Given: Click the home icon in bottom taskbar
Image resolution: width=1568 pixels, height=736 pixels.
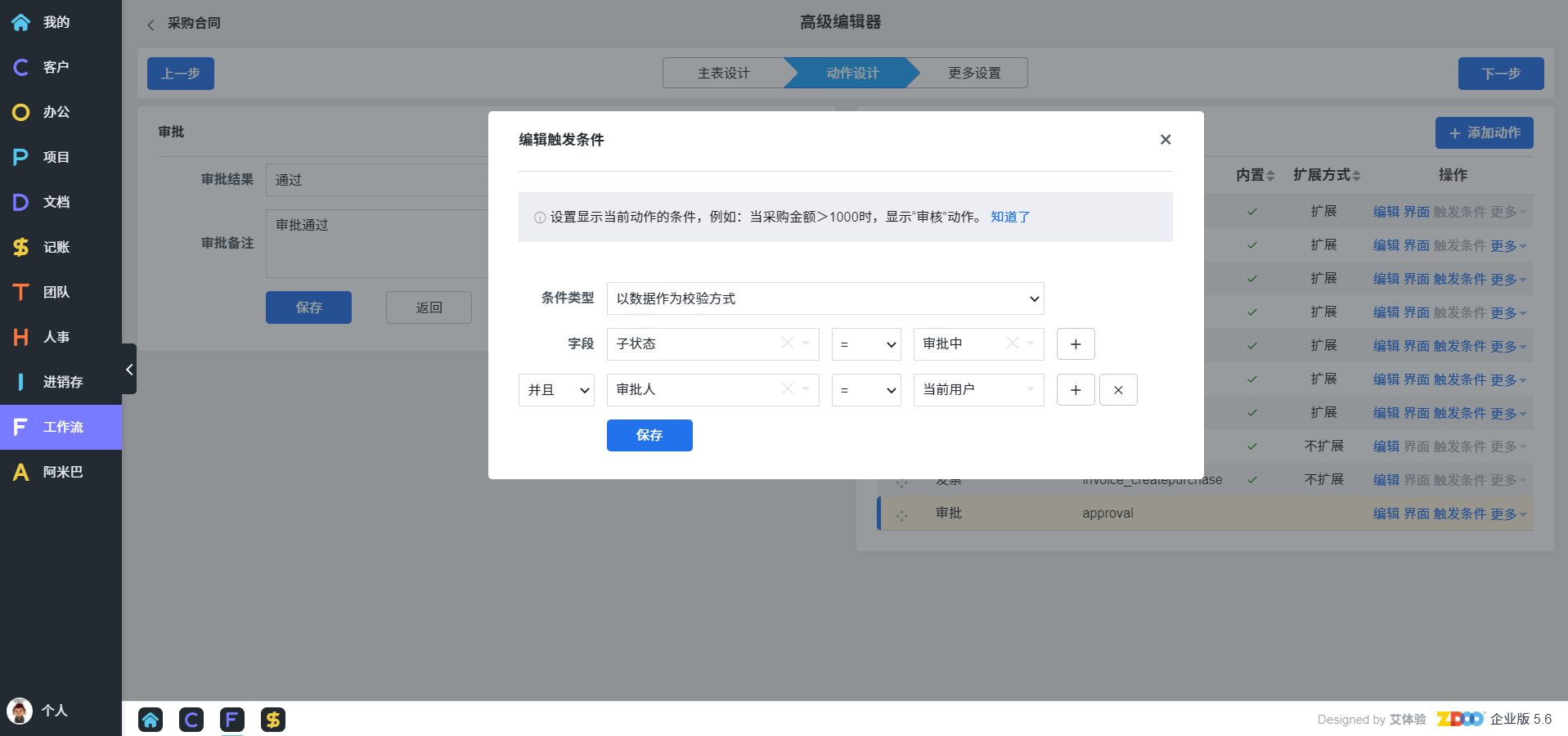Looking at the screenshot, I should click(151, 720).
